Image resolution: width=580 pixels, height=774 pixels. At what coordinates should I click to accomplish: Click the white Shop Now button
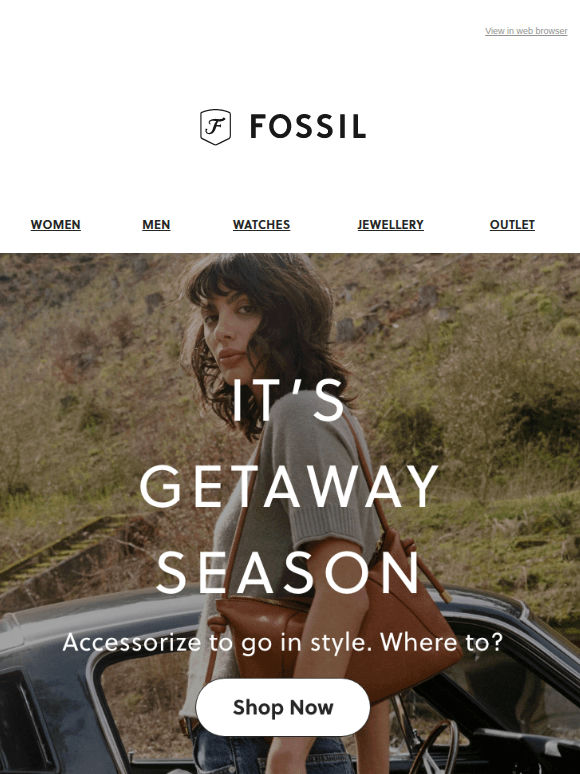283,707
